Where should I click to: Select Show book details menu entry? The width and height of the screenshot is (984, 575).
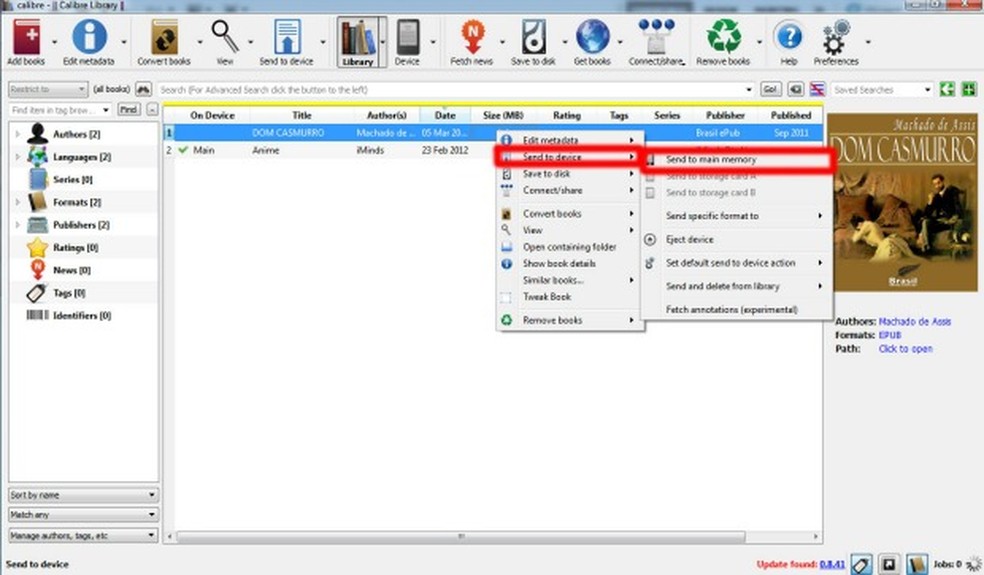point(569,264)
